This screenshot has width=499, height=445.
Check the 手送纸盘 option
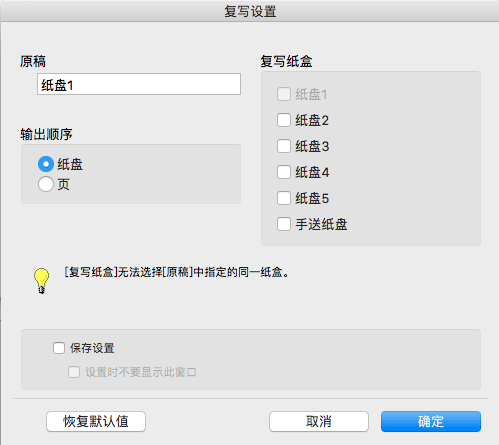284,224
